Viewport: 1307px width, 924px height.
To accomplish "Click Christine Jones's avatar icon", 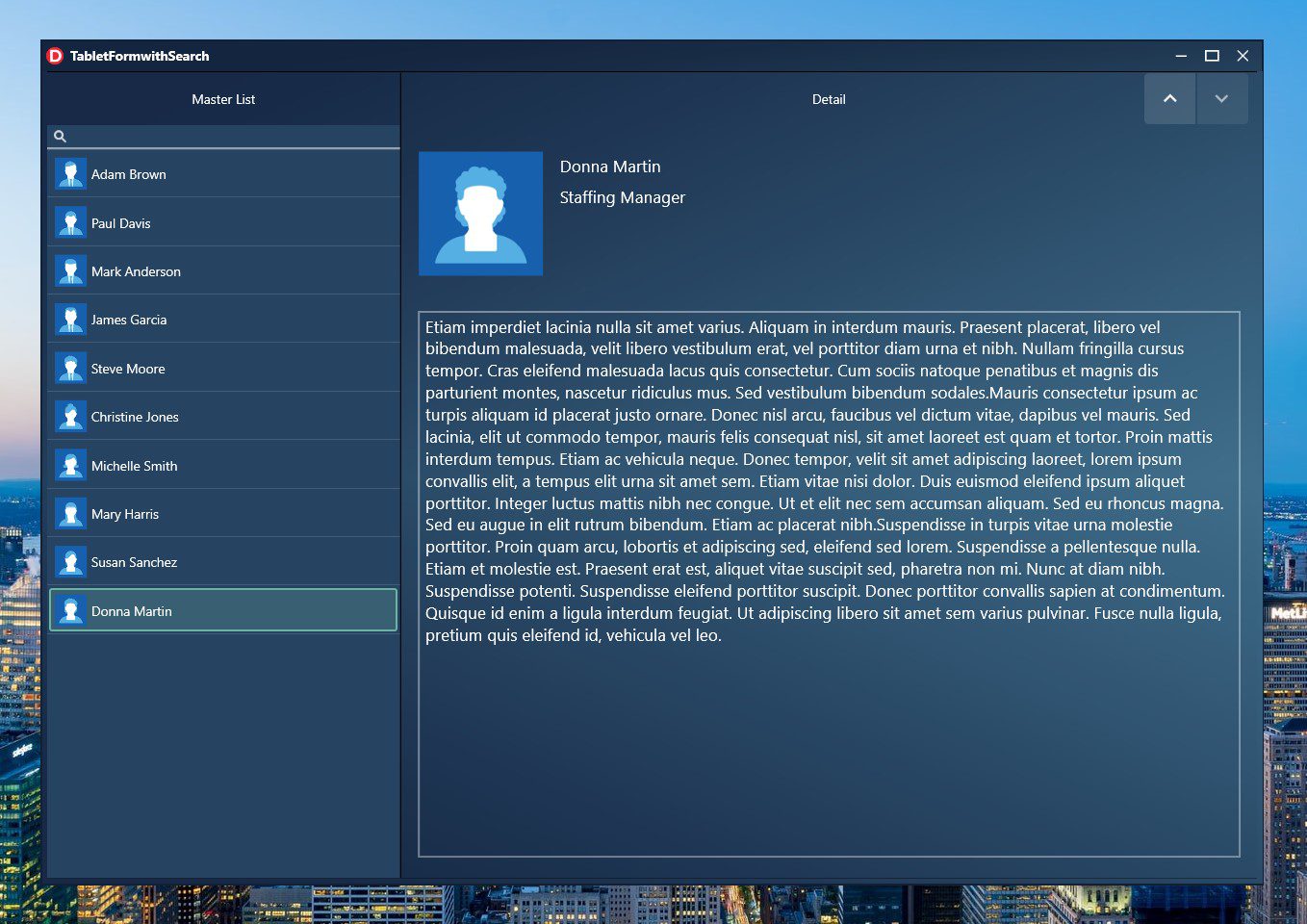I will tap(70, 416).
